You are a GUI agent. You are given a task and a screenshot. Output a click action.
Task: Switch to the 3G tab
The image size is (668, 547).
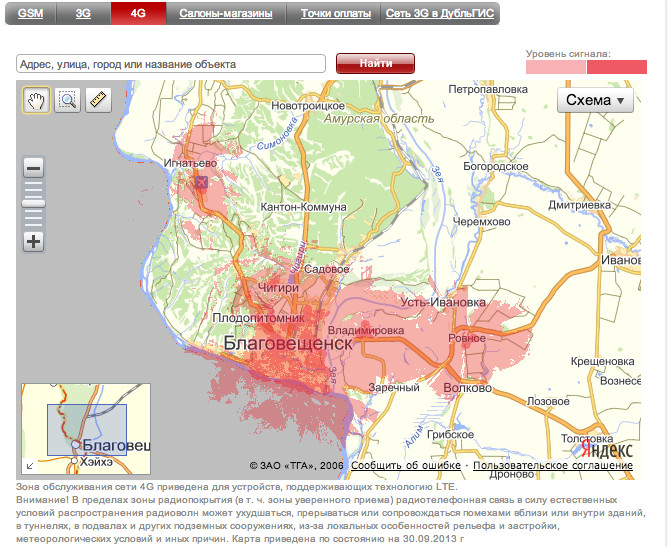tap(82, 14)
